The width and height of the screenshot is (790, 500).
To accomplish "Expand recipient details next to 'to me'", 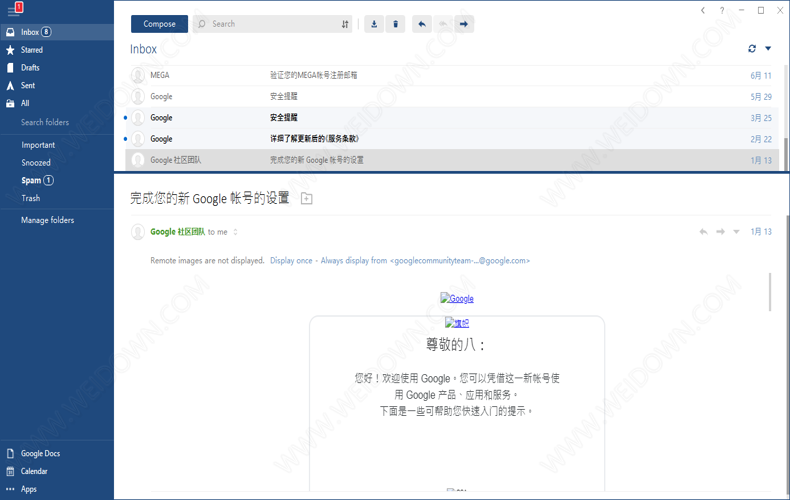I will coord(235,232).
